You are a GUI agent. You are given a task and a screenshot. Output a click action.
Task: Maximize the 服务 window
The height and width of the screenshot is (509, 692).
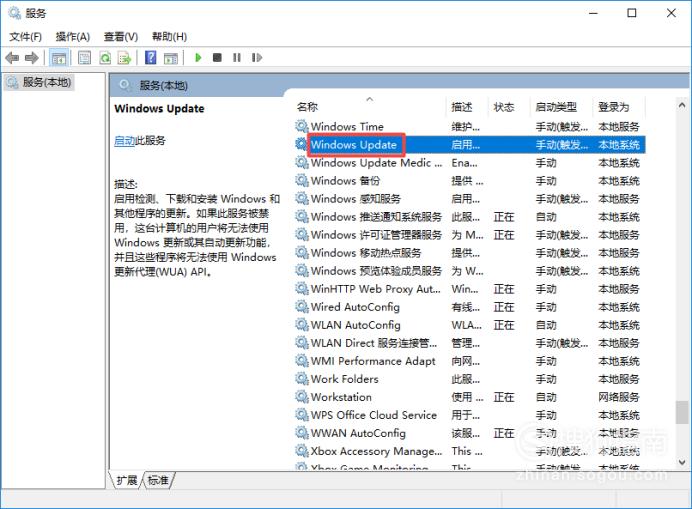[632, 13]
